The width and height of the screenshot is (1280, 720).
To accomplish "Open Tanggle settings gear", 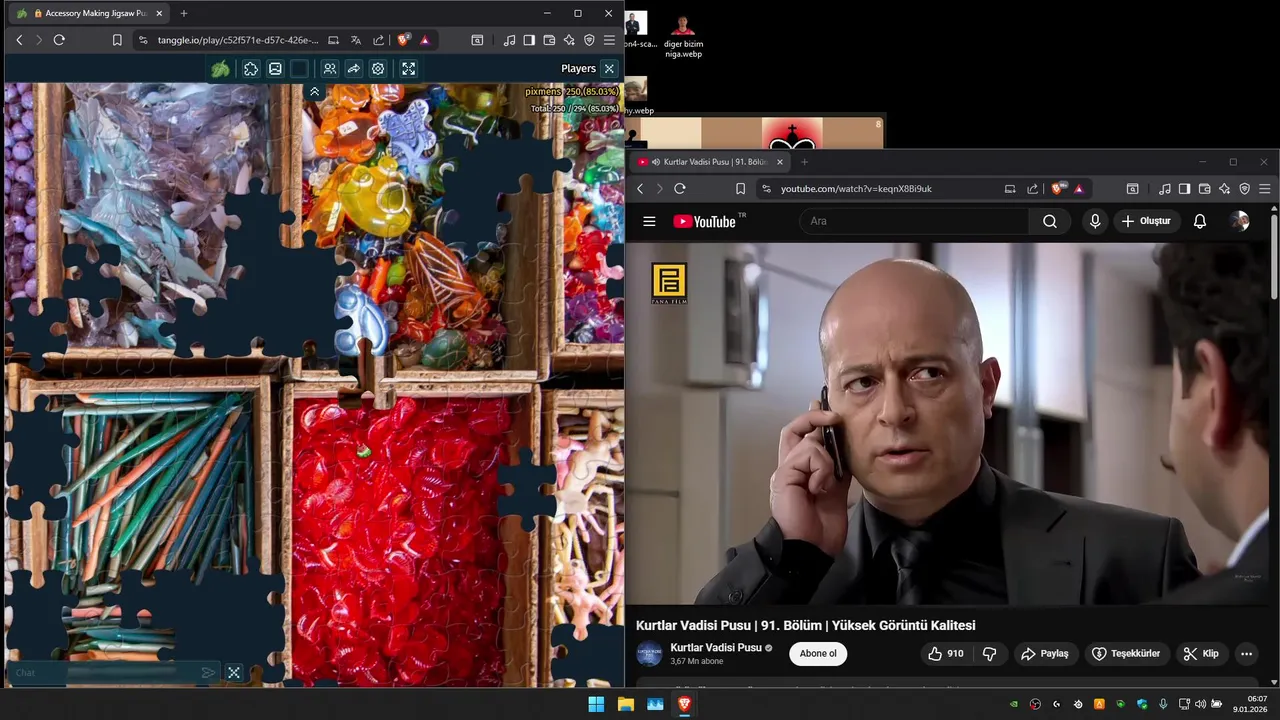I will pyautogui.click(x=378, y=69).
